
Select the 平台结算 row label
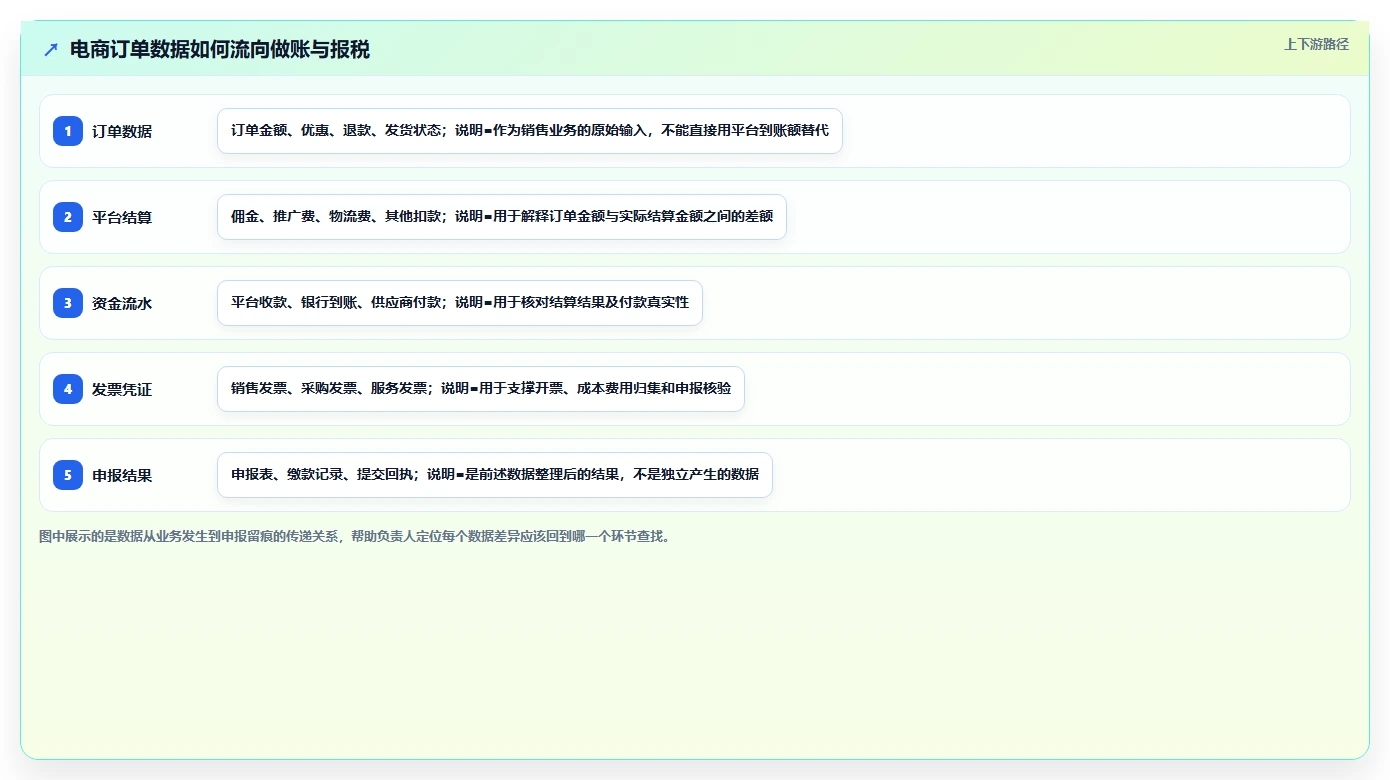(122, 217)
